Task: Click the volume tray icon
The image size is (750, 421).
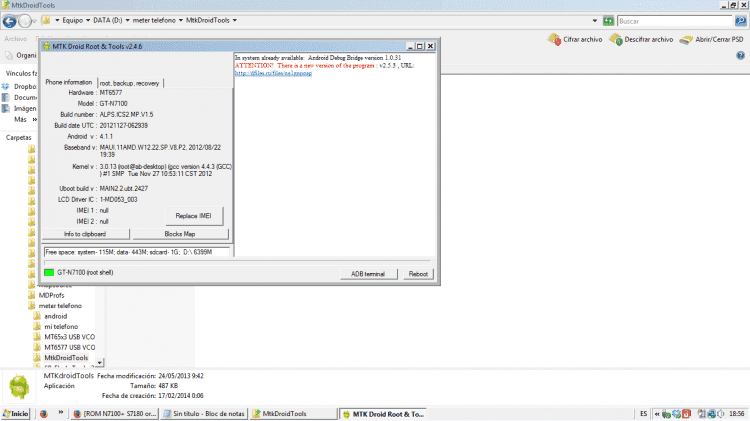Action: [721, 414]
